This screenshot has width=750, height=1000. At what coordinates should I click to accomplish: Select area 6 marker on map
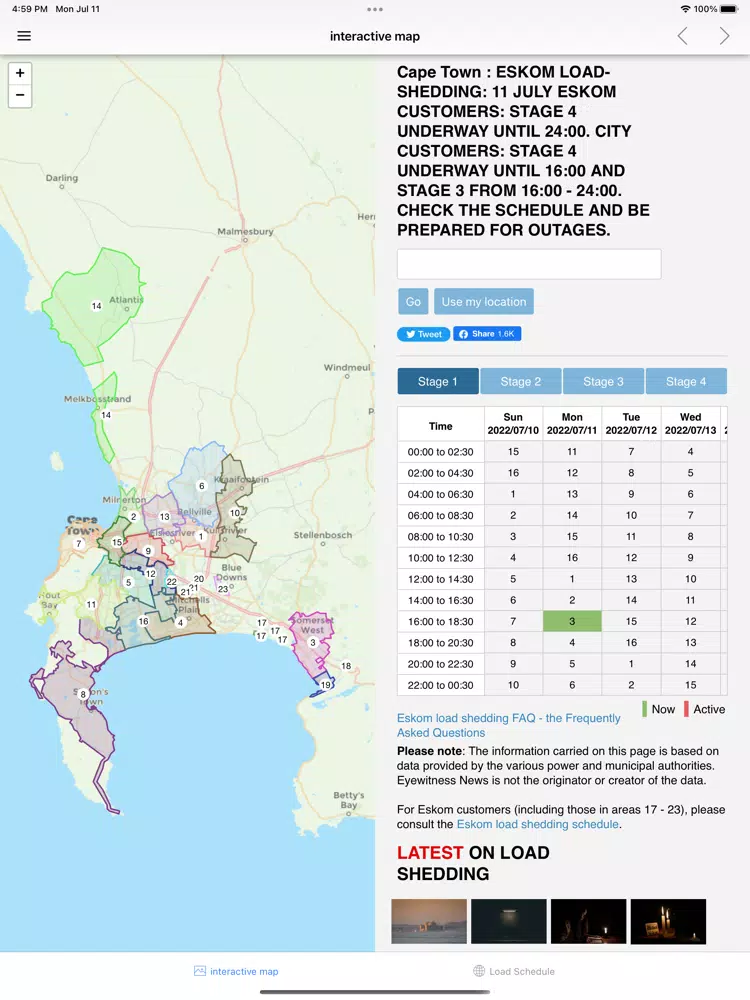tap(202, 486)
